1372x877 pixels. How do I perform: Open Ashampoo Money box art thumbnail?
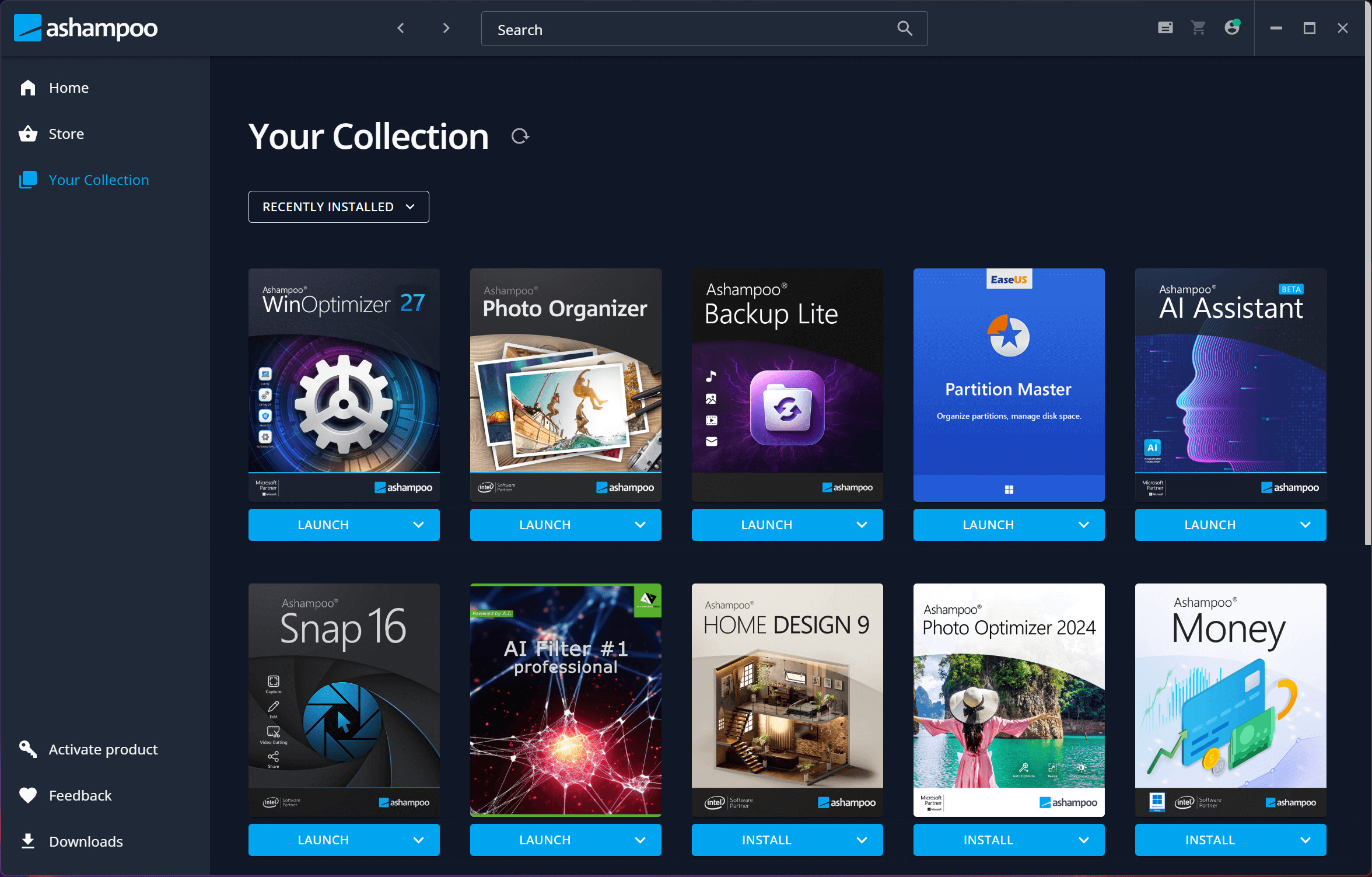(x=1231, y=700)
